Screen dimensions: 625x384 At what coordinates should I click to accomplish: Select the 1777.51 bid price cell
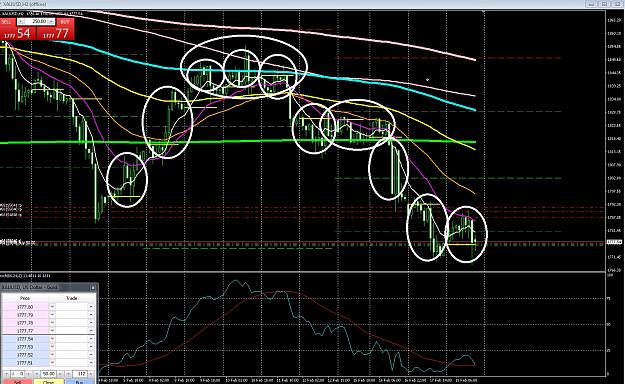[26, 363]
